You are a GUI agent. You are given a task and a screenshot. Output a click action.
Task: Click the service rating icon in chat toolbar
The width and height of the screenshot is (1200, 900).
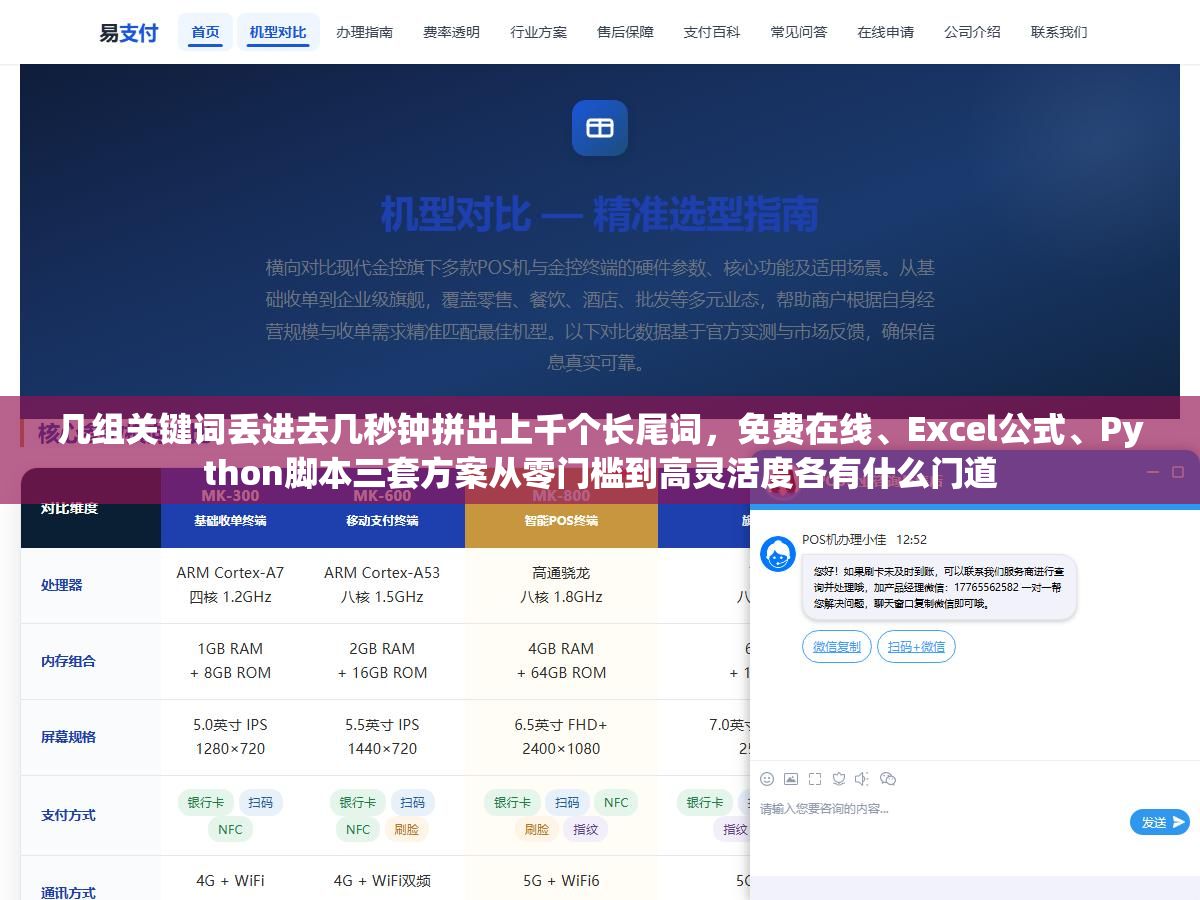(839, 778)
